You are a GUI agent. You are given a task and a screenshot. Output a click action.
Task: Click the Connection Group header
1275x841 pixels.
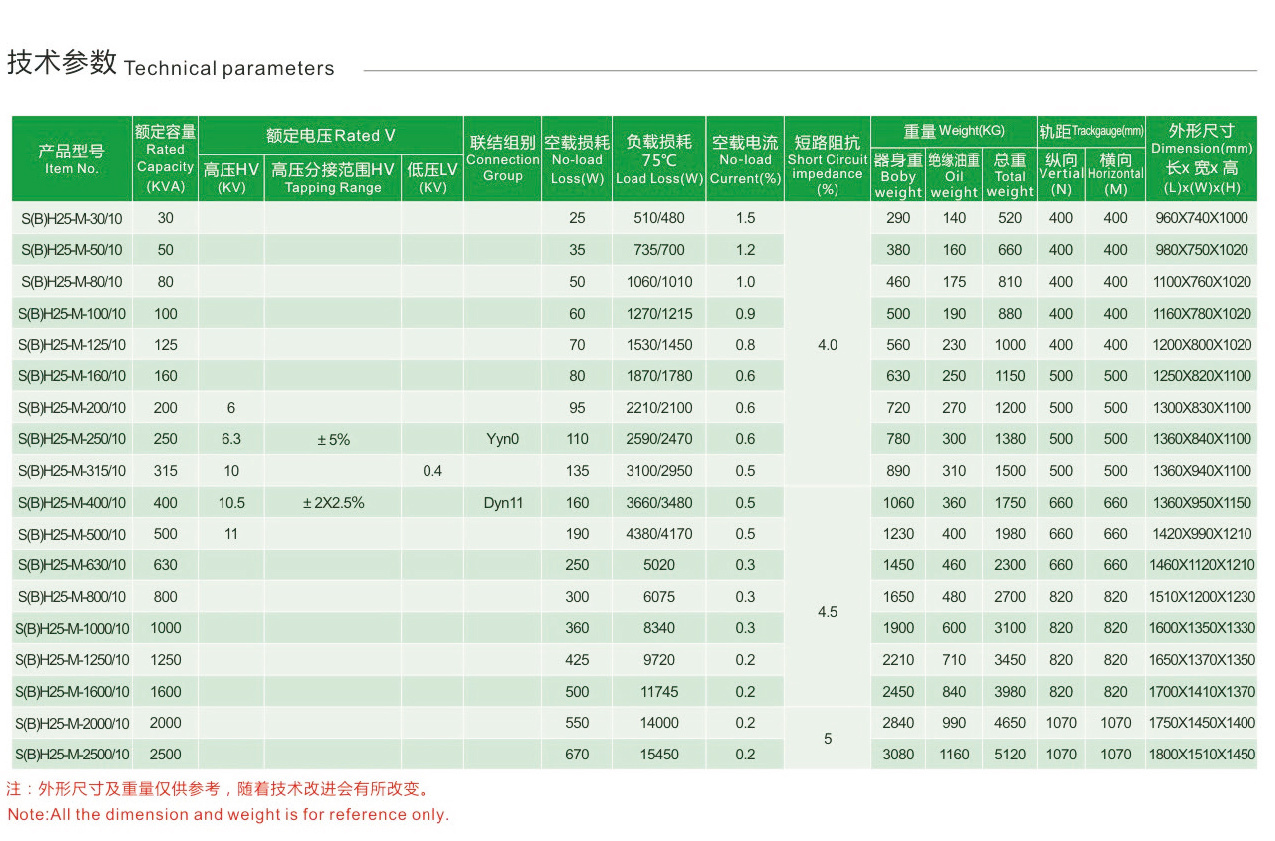pyautogui.click(x=503, y=158)
